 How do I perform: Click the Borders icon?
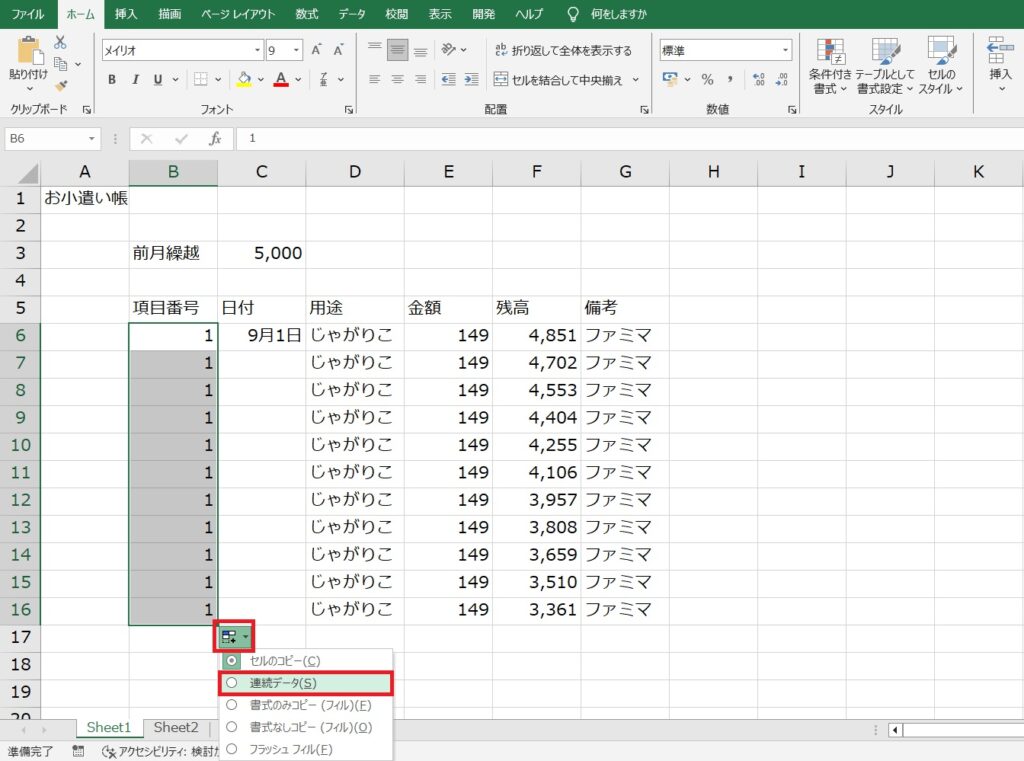[200, 80]
